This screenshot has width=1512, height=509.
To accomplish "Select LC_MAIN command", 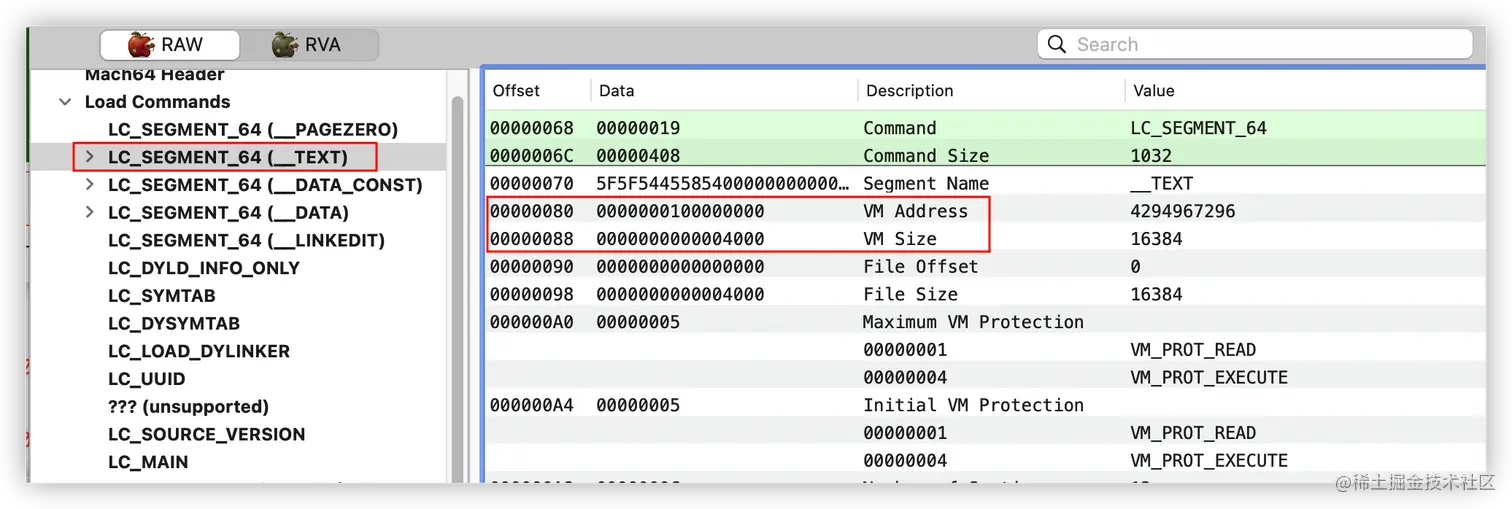I will pos(148,462).
